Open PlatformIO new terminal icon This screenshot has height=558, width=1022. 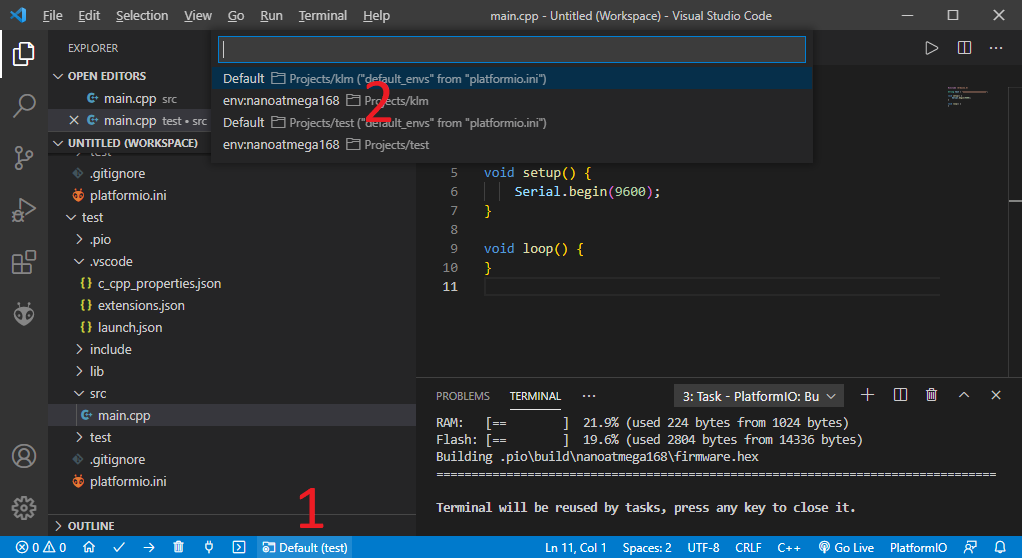[x=239, y=548]
